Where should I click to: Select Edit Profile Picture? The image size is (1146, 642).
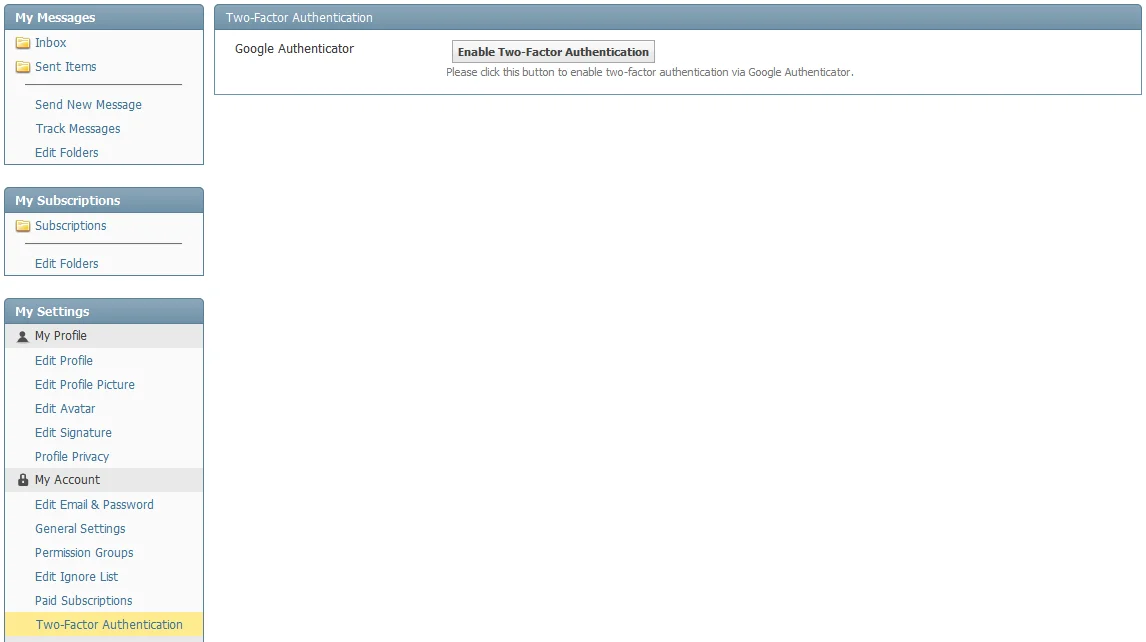pyautogui.click(x=85, y=385)
